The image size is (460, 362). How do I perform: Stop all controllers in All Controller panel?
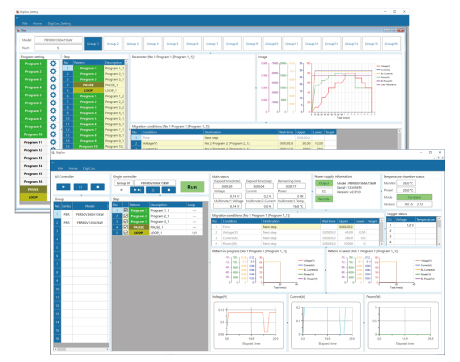tap(98, 187)
